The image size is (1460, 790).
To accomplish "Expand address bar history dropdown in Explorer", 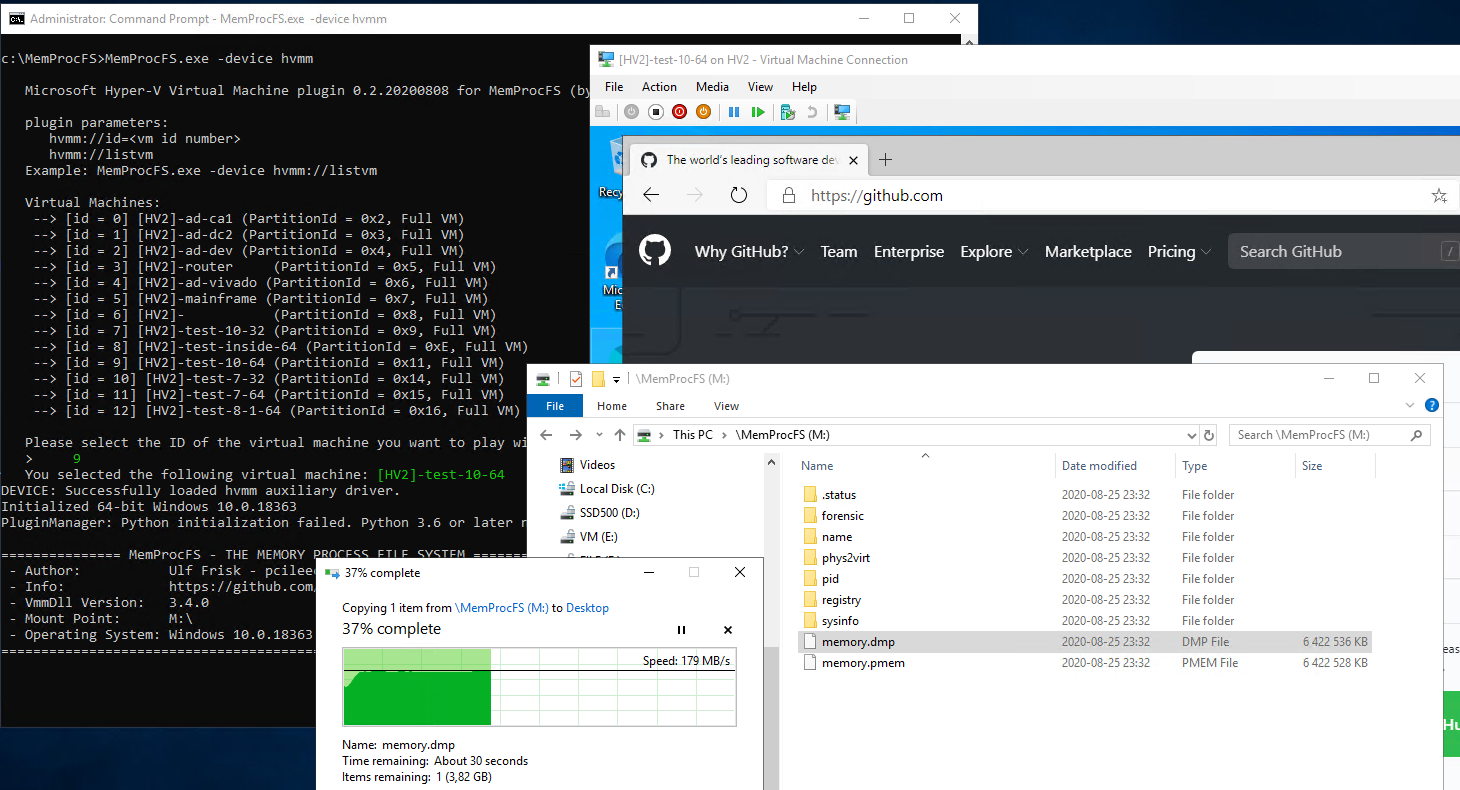I will tap(1191, 435).
